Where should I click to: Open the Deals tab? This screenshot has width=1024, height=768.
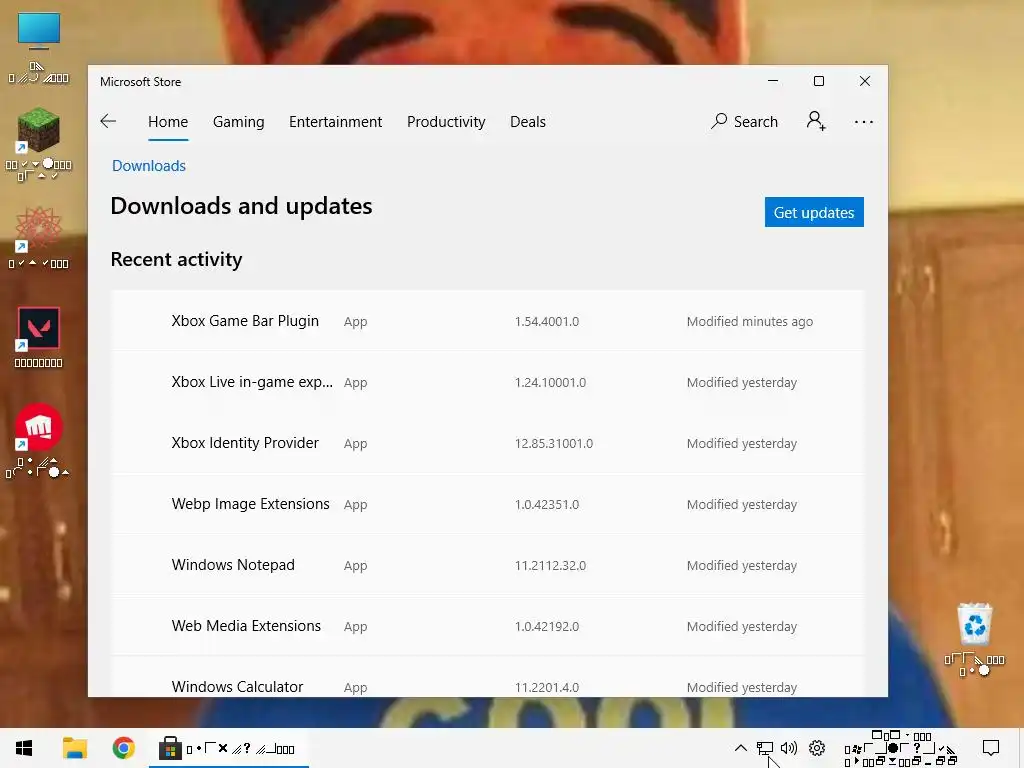coord(528,122)
